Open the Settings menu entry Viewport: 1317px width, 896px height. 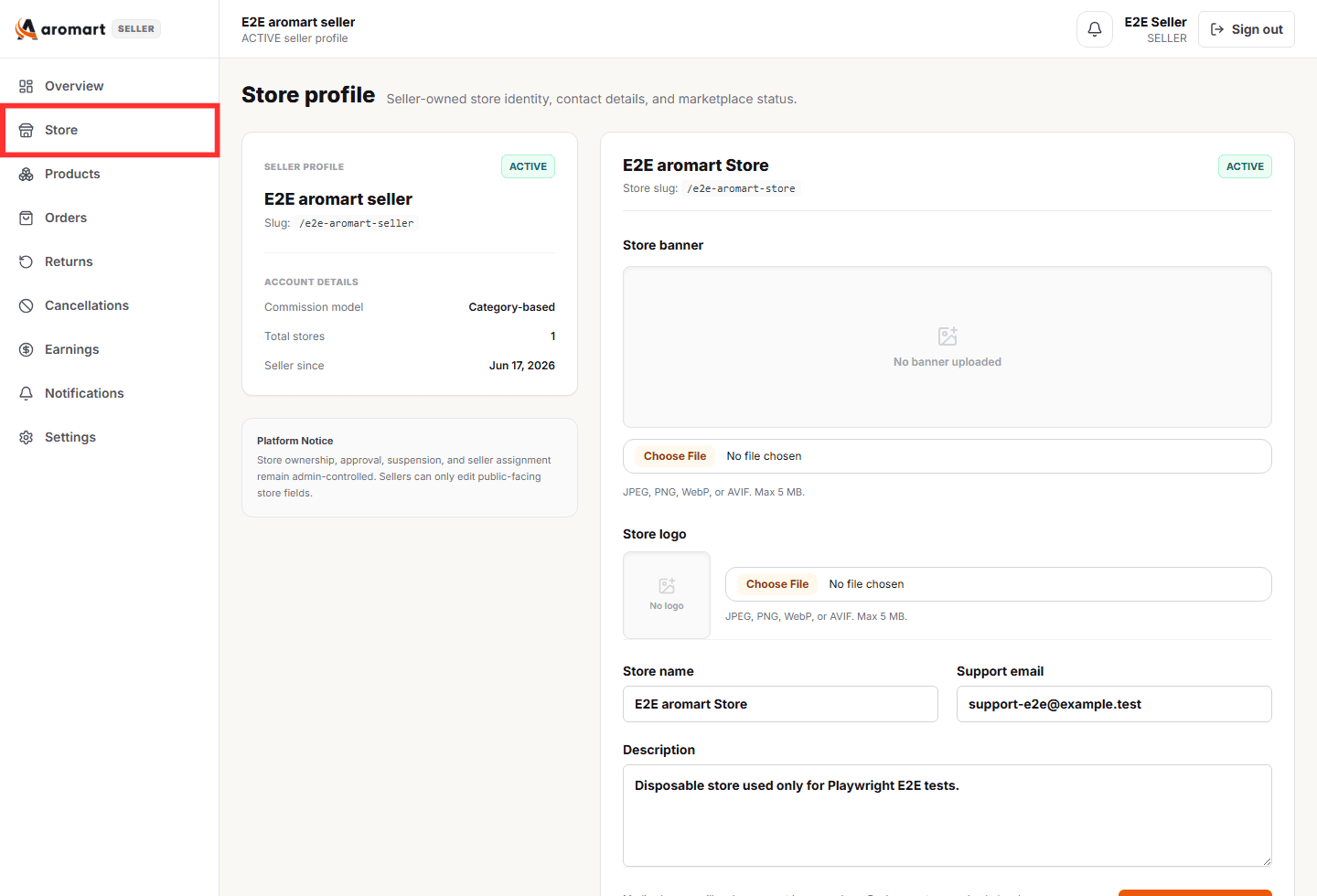point(110,437)
